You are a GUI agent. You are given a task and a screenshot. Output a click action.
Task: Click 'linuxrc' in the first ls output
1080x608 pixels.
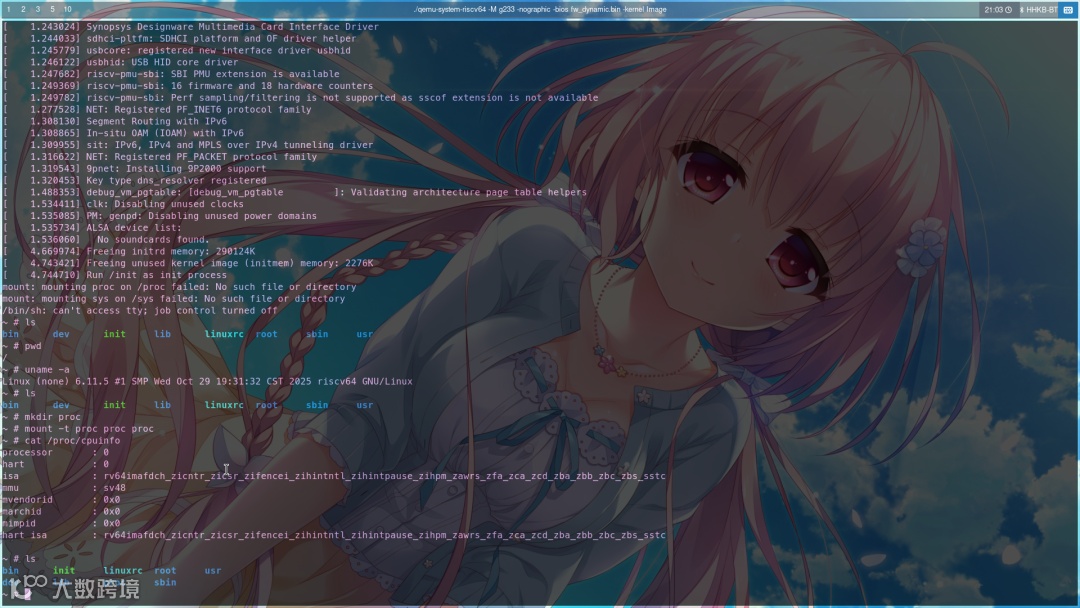click(x=224, y=334)
